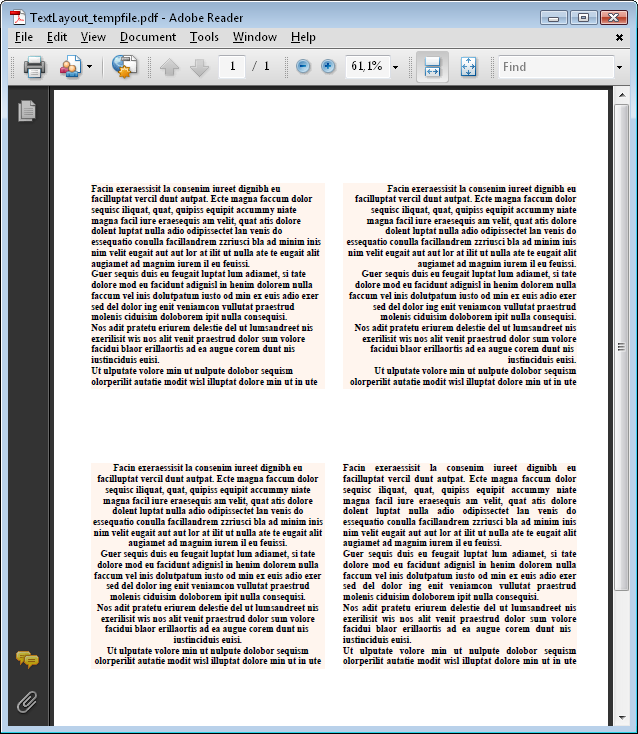The height and width of the screenshot is (734, 638).
Task: Open the zoom percentage dropdown
Action: [396, 67]
